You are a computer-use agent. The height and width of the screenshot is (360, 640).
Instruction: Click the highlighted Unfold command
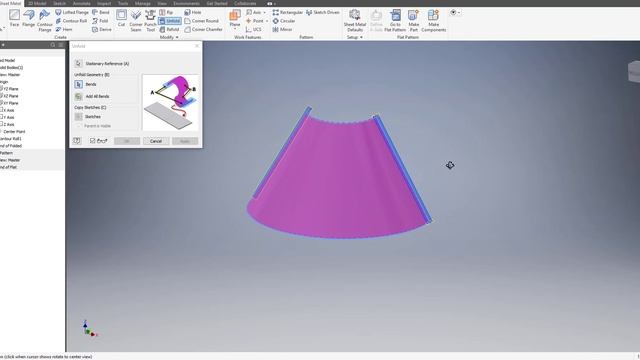tap(170, 21)
